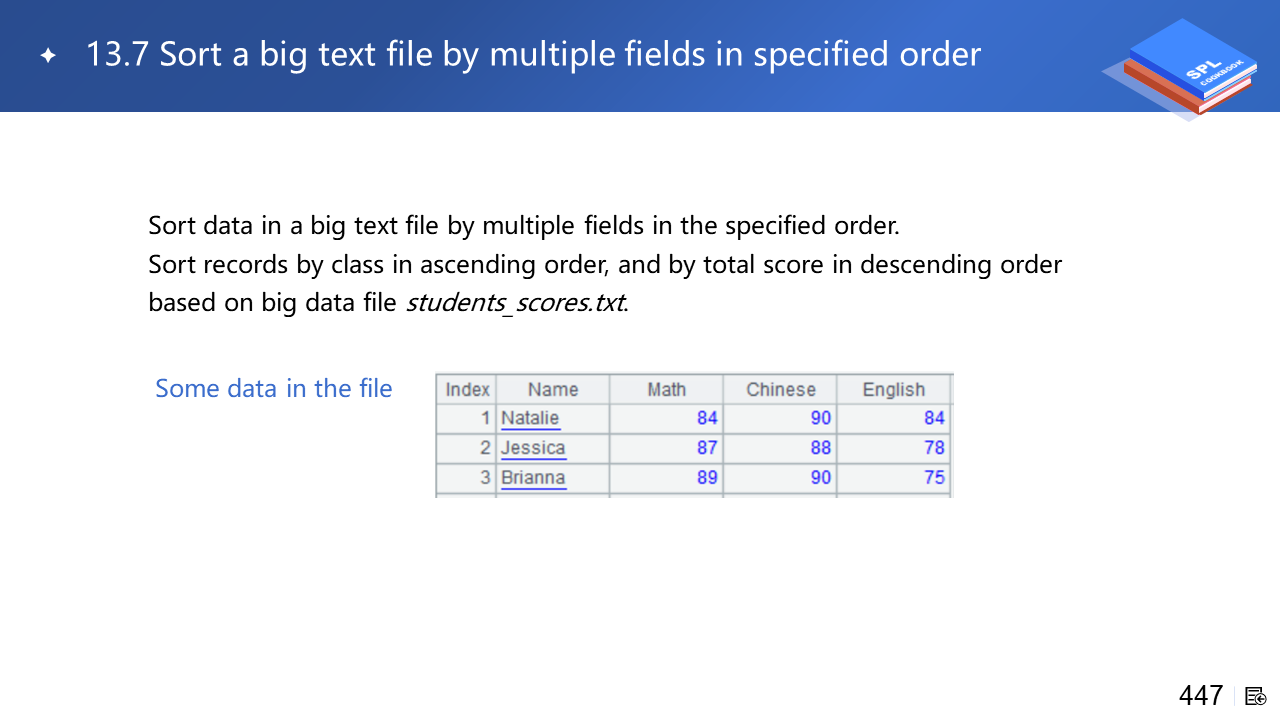Click the document-with-arrow icon beside page number
1280x720 pixels.
[1256, 696]
